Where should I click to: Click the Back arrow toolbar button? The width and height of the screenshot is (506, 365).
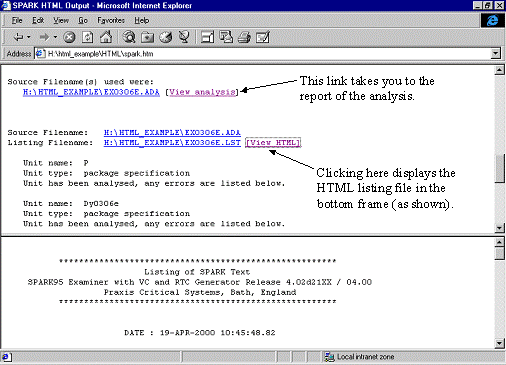click(18, 37)
